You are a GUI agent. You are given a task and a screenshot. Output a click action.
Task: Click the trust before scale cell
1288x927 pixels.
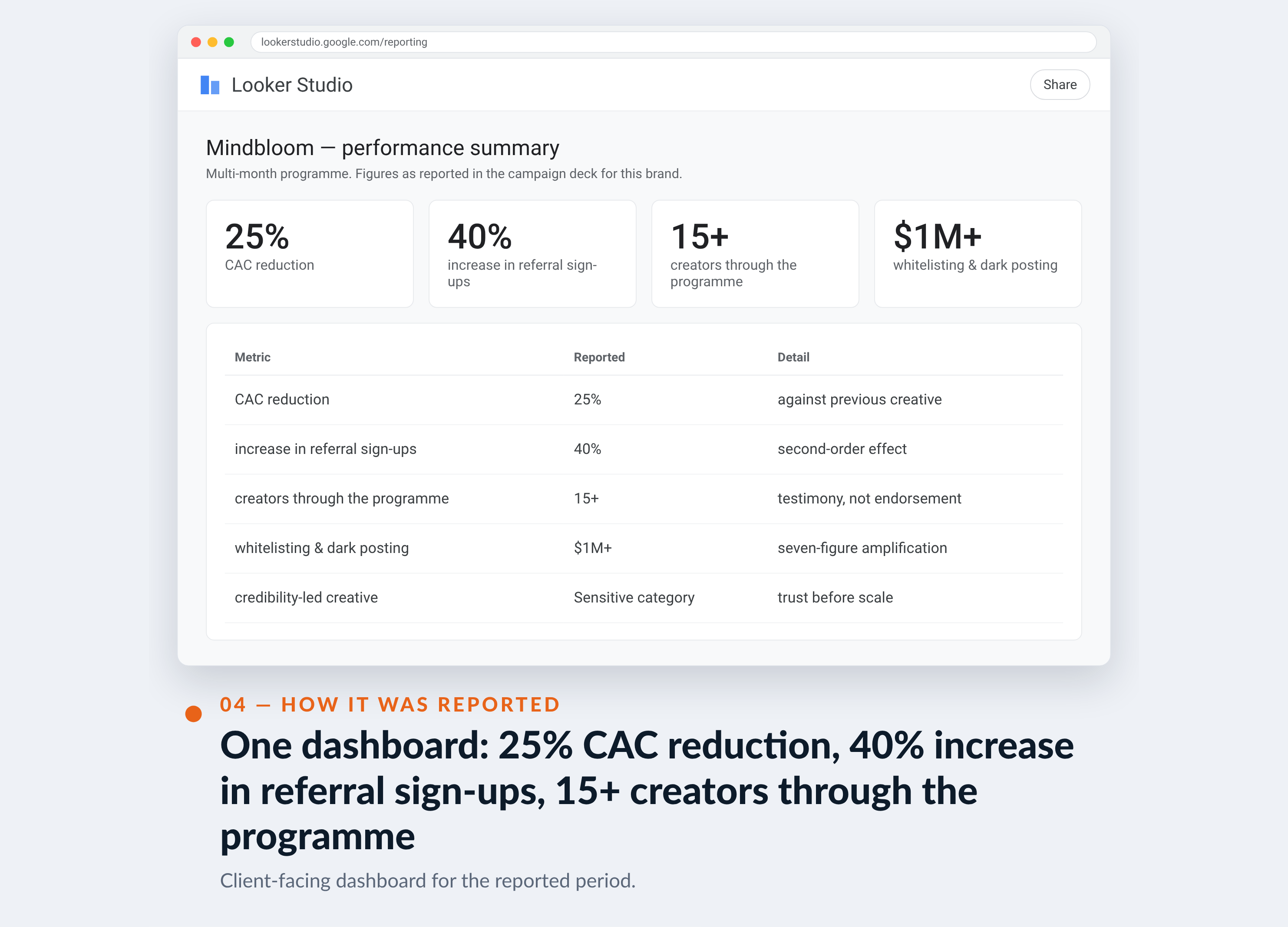tap(835, 597)
